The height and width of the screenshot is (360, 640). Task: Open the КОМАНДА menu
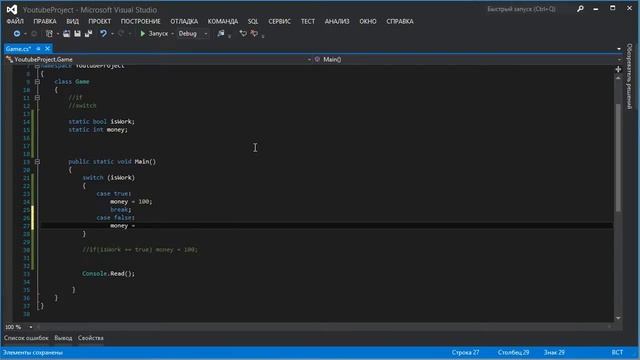(223, 21)
